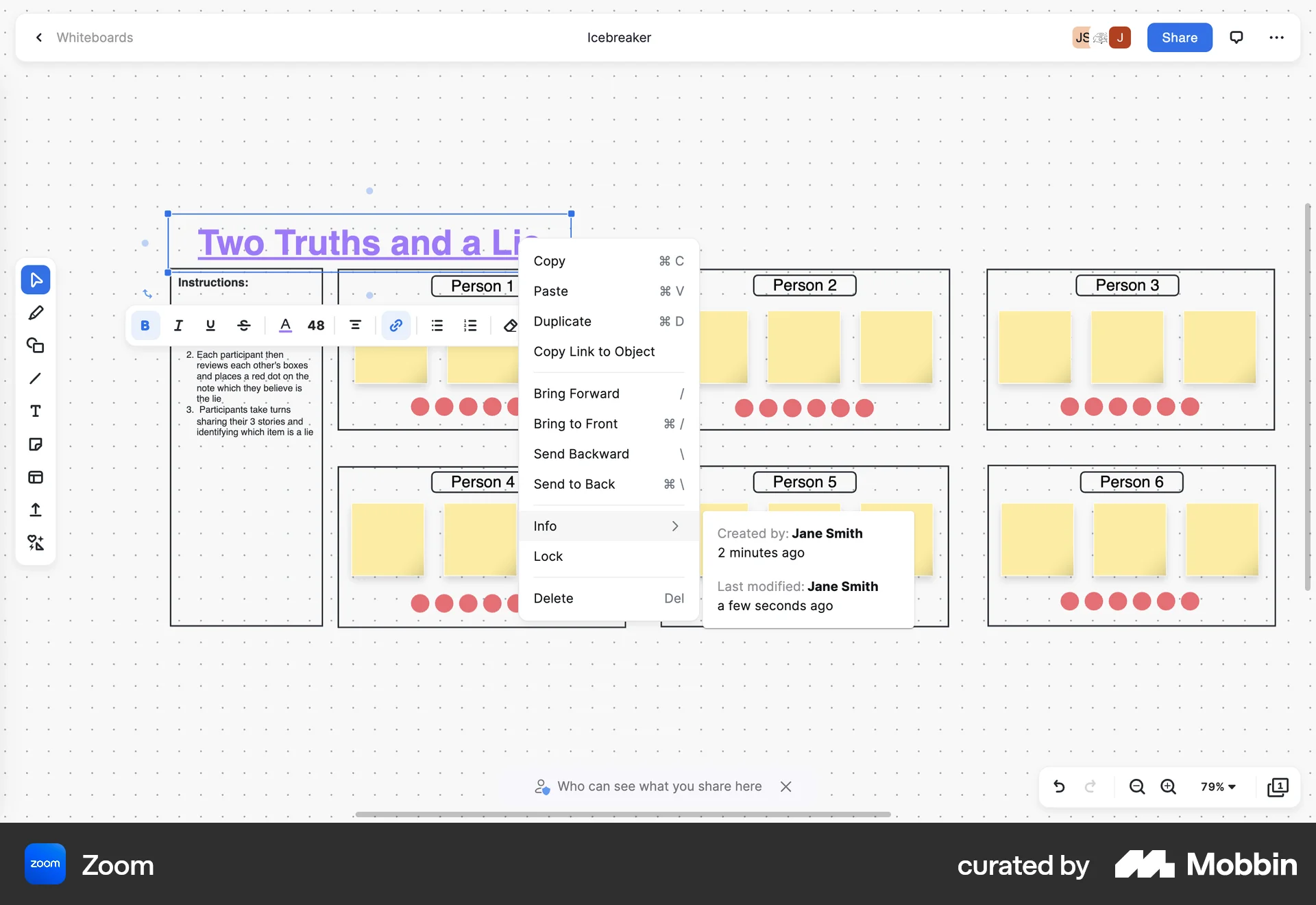Select the Line tool

tap(36, 378)
